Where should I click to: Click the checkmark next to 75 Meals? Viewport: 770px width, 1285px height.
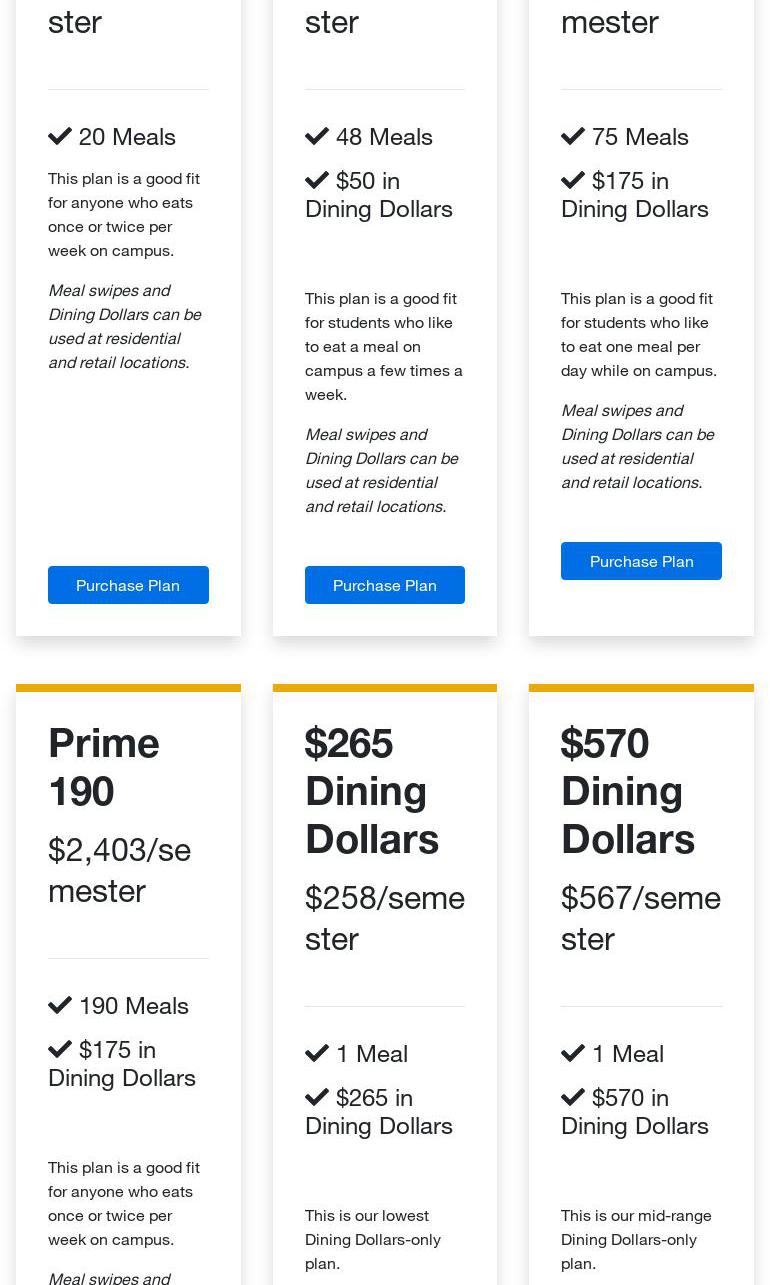click(573, 136)
